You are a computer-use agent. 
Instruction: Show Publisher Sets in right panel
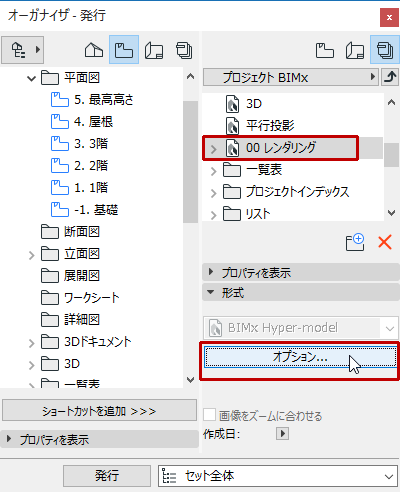pyautogui.click(x=385, y=50)
